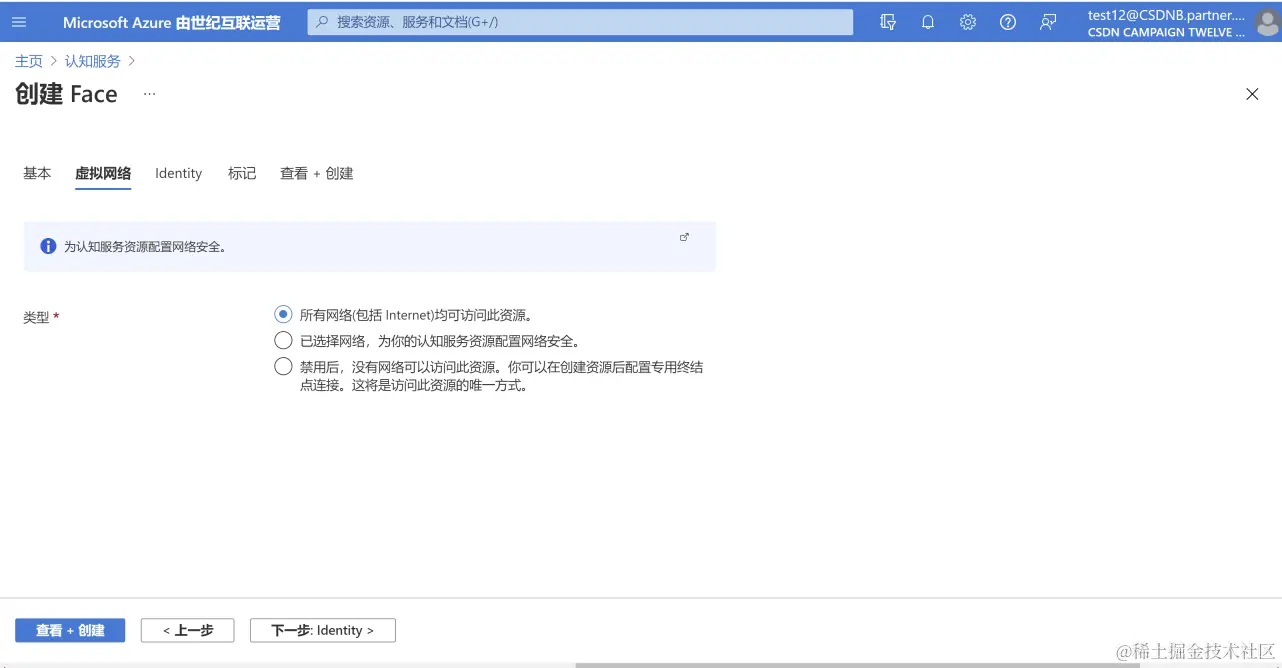The width and height of the screenshot is (1282, 668).
Task: Click the 查看 + 创建 blue button
Action: pos(70,630)
